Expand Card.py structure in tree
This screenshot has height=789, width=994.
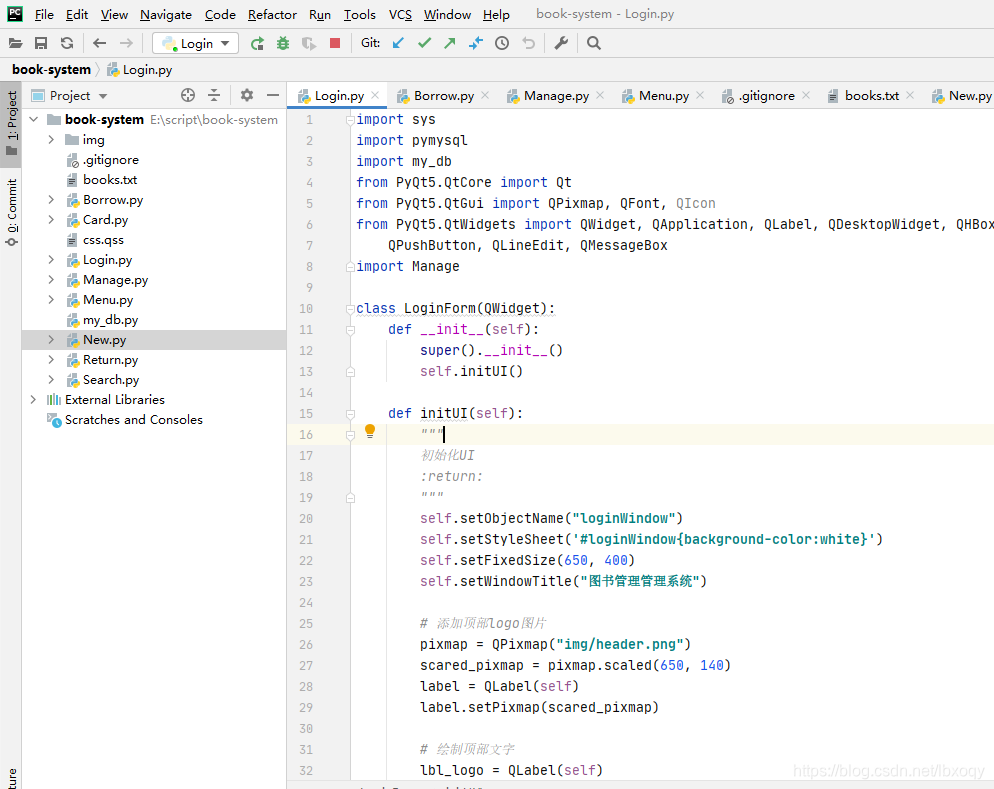51,219
